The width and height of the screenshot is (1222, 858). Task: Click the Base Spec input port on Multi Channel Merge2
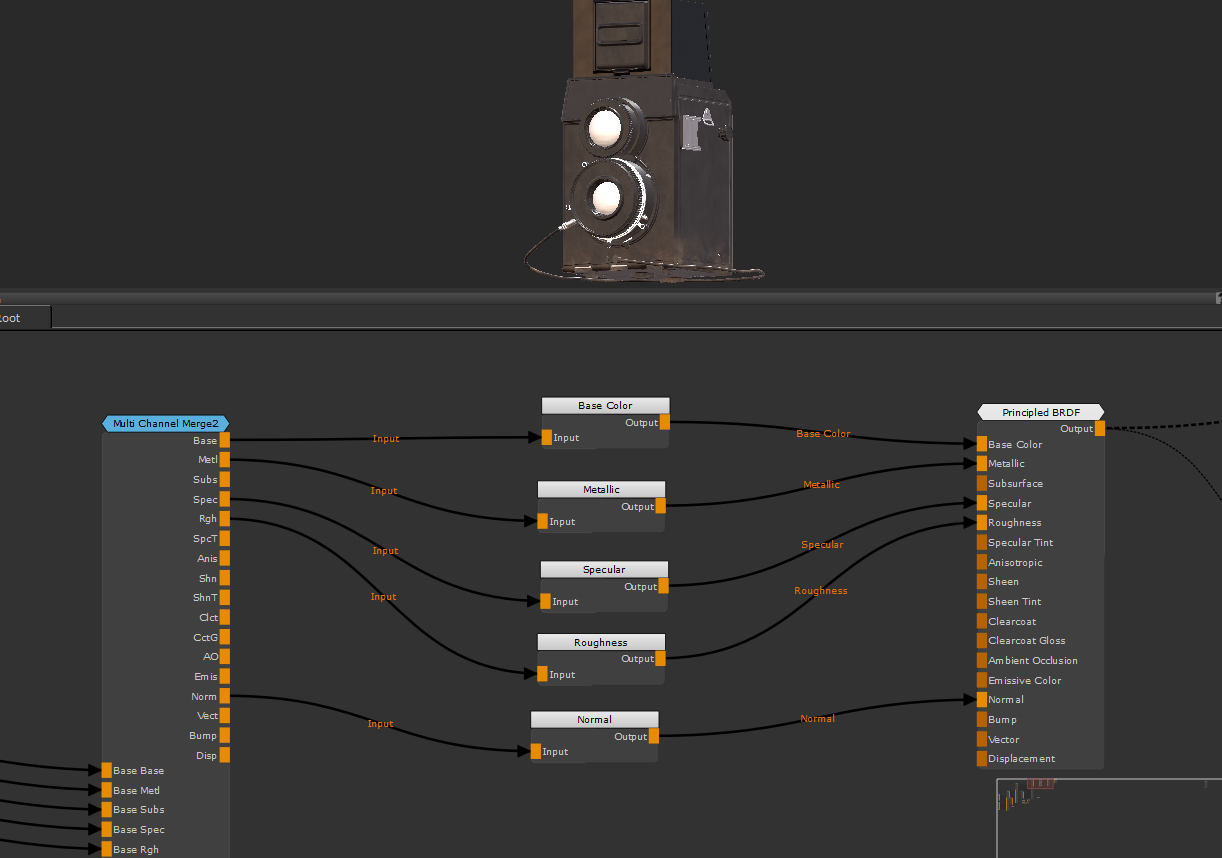(107, 829)
